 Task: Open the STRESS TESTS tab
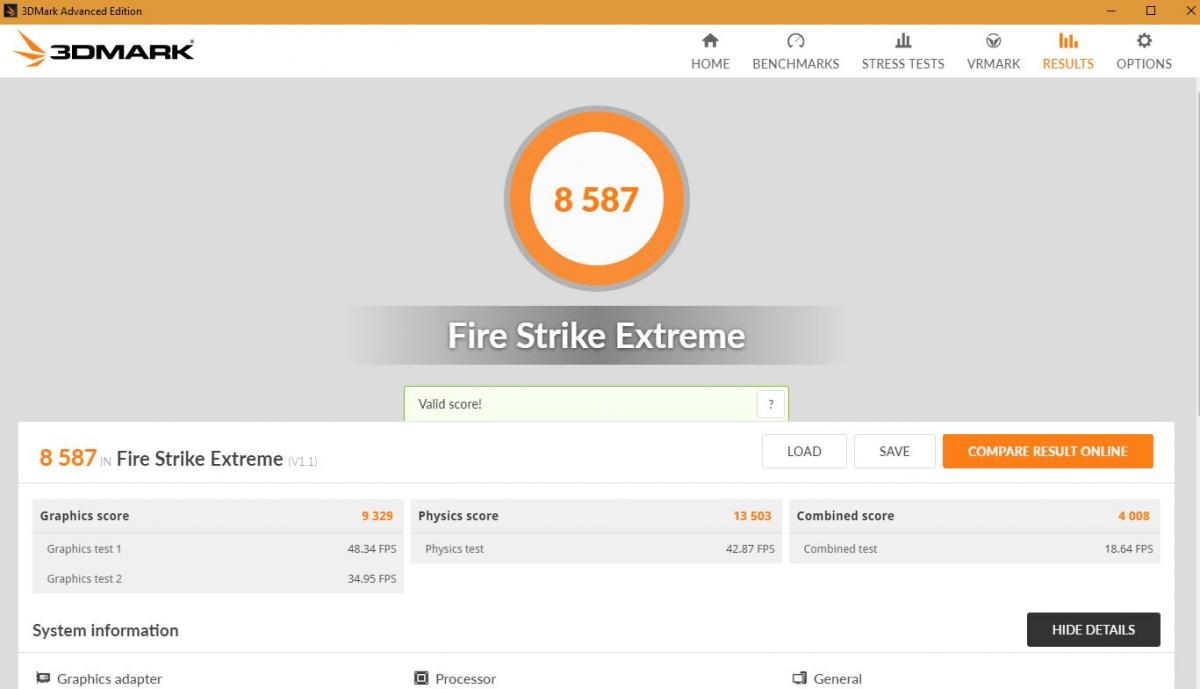click(903, 51)
